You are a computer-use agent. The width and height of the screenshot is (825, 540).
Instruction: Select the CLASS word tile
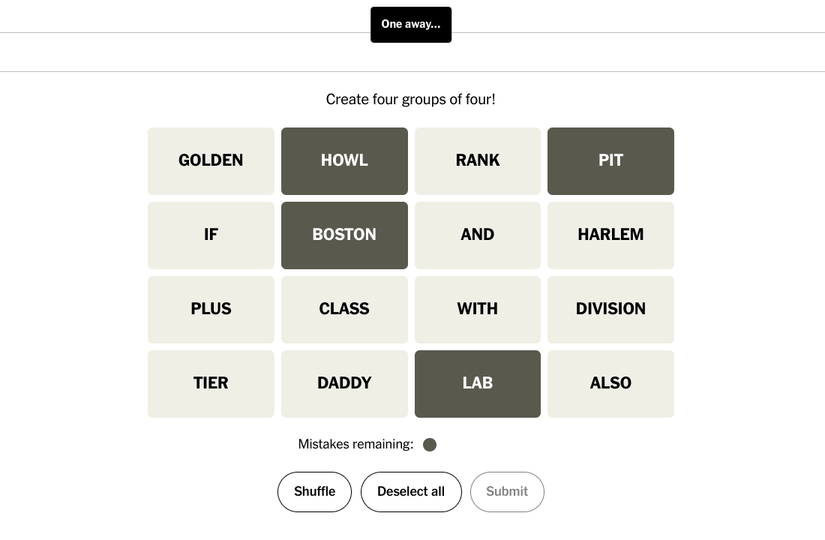coord(344,309)
